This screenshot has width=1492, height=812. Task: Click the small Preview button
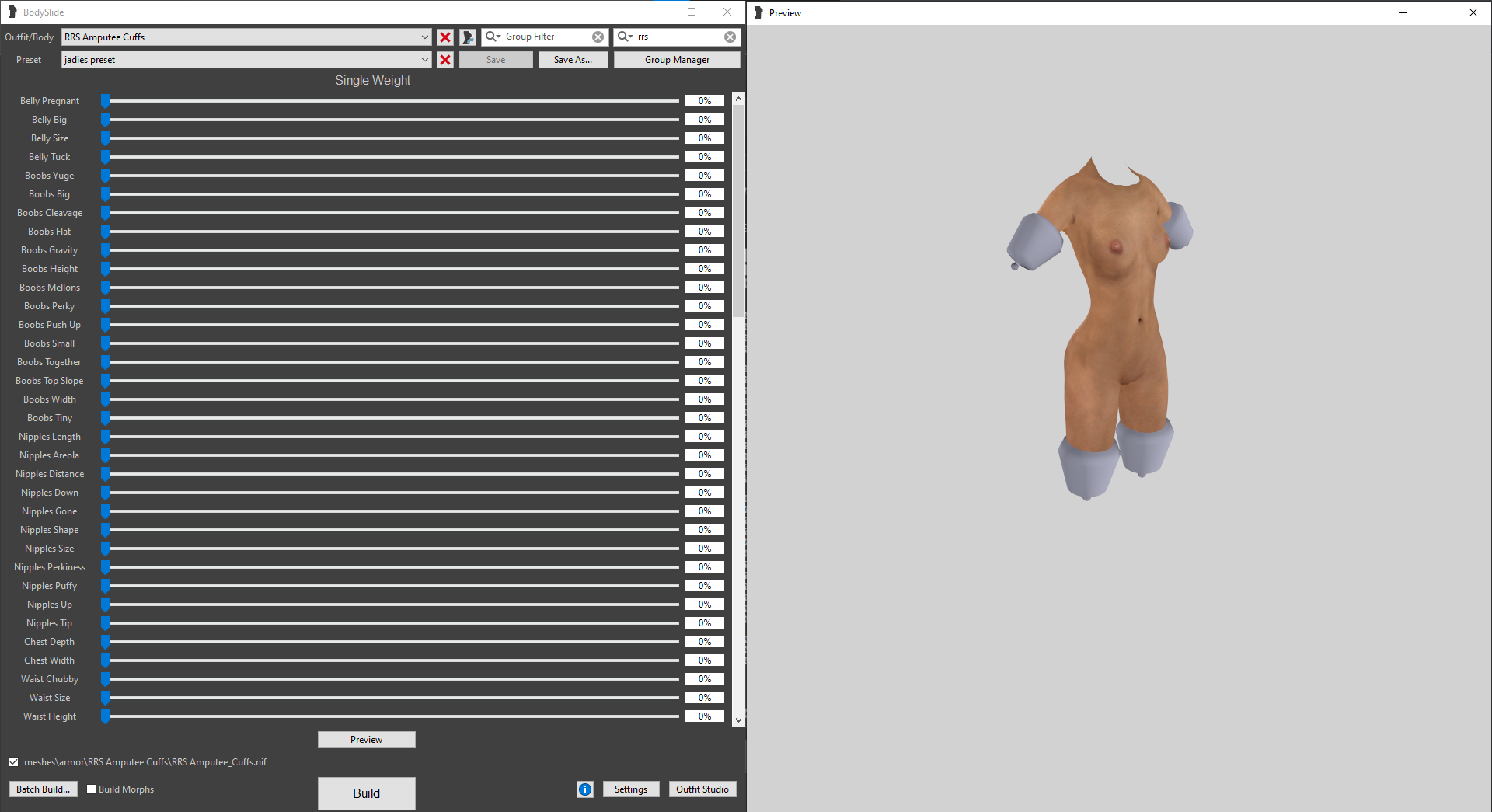click(366, 740)
